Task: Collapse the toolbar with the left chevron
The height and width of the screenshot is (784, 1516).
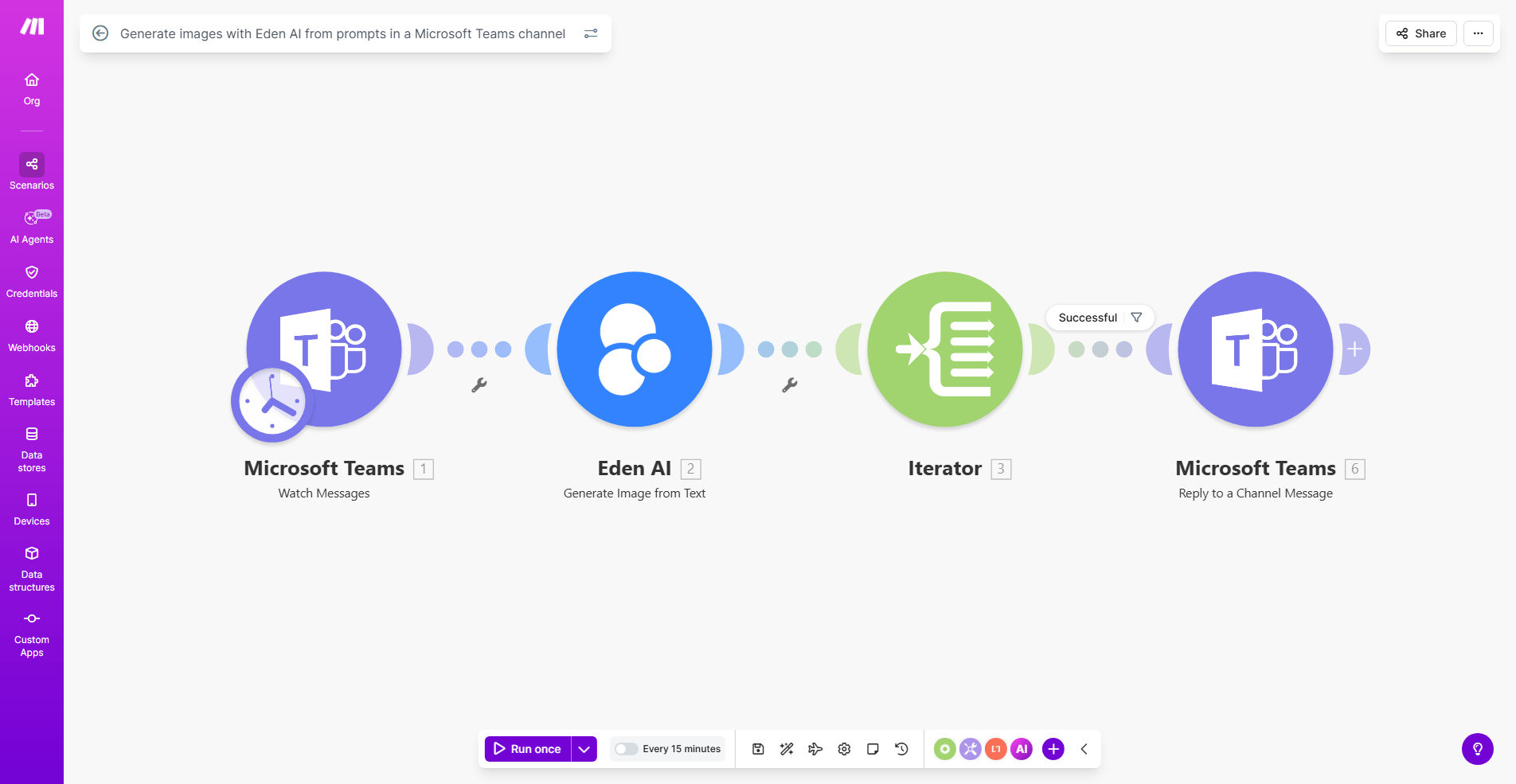Action: 1084,749
